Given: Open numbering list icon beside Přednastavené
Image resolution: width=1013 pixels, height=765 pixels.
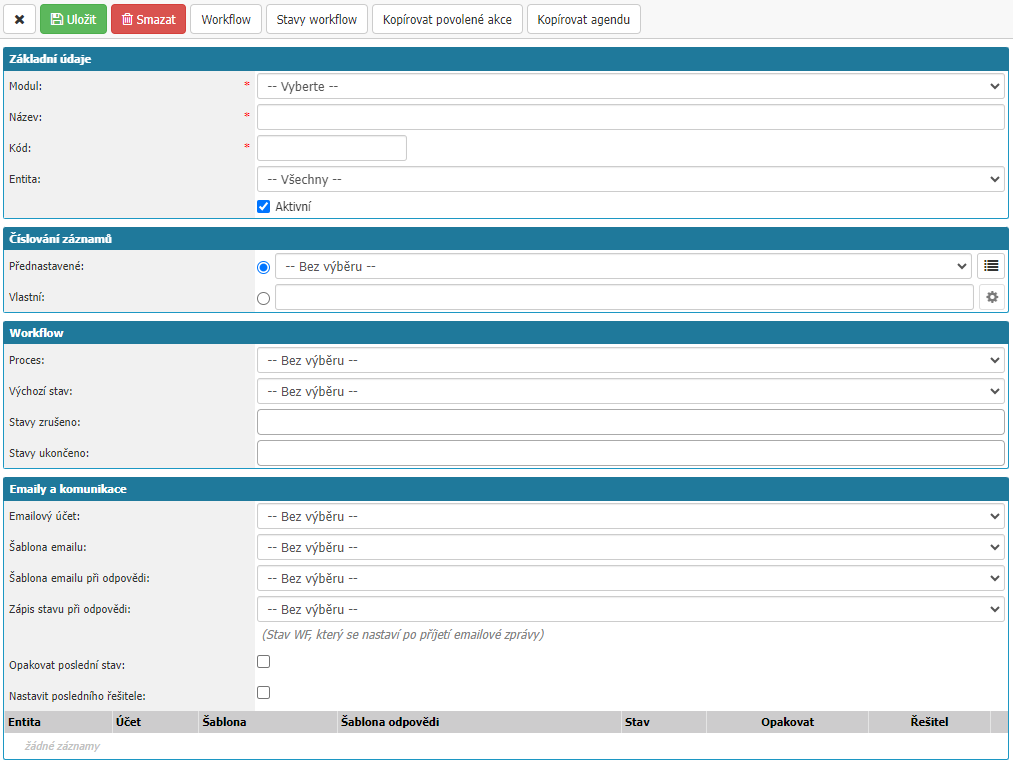Looking at the screenshot, I should [992, 266].
